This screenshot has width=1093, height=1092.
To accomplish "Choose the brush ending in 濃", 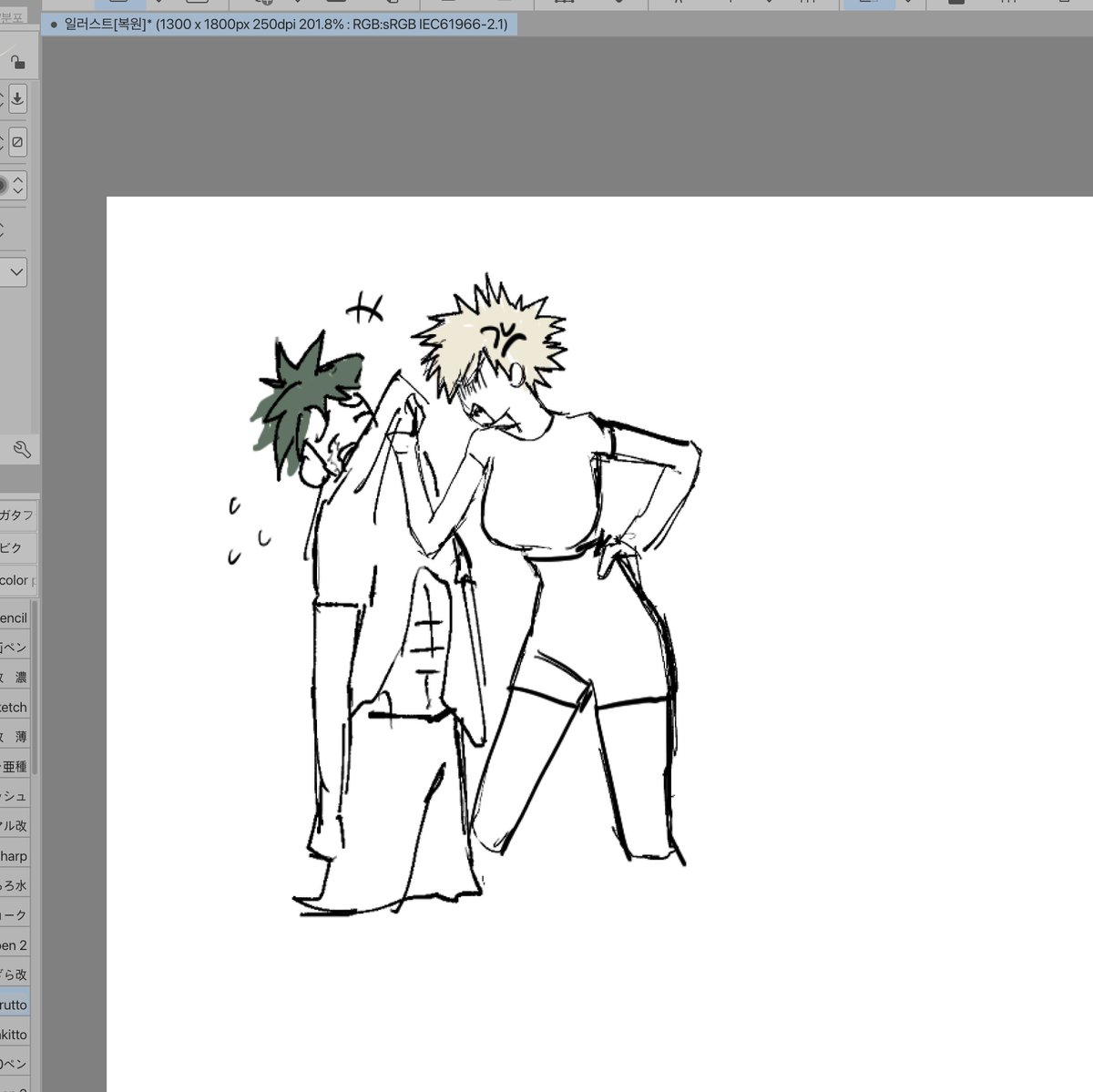I will [15, 677].
